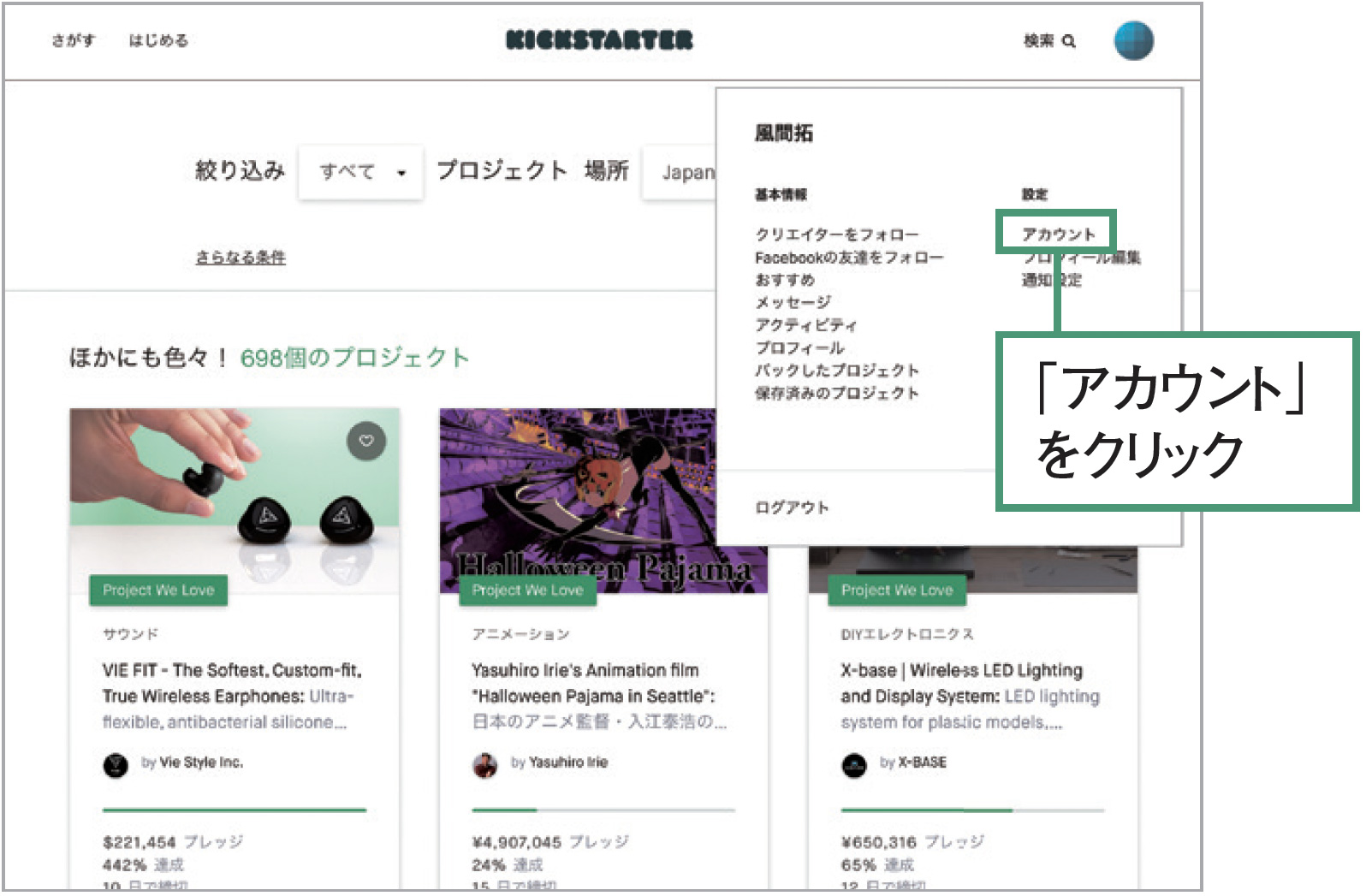Image resolution: width=1366 pixels, height=896 pixels.
Task: Click the サウンド category label
Action: pos(130,634)
